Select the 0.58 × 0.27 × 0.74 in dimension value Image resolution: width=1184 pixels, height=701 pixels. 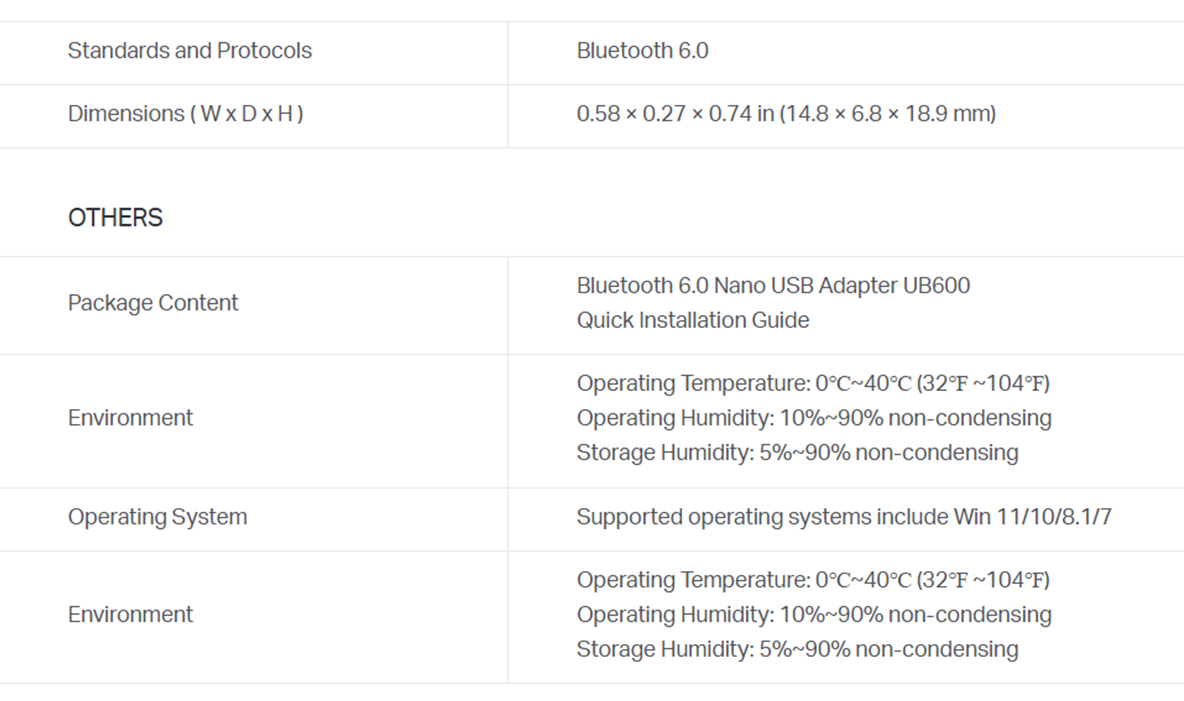click(x=675, y=114)
